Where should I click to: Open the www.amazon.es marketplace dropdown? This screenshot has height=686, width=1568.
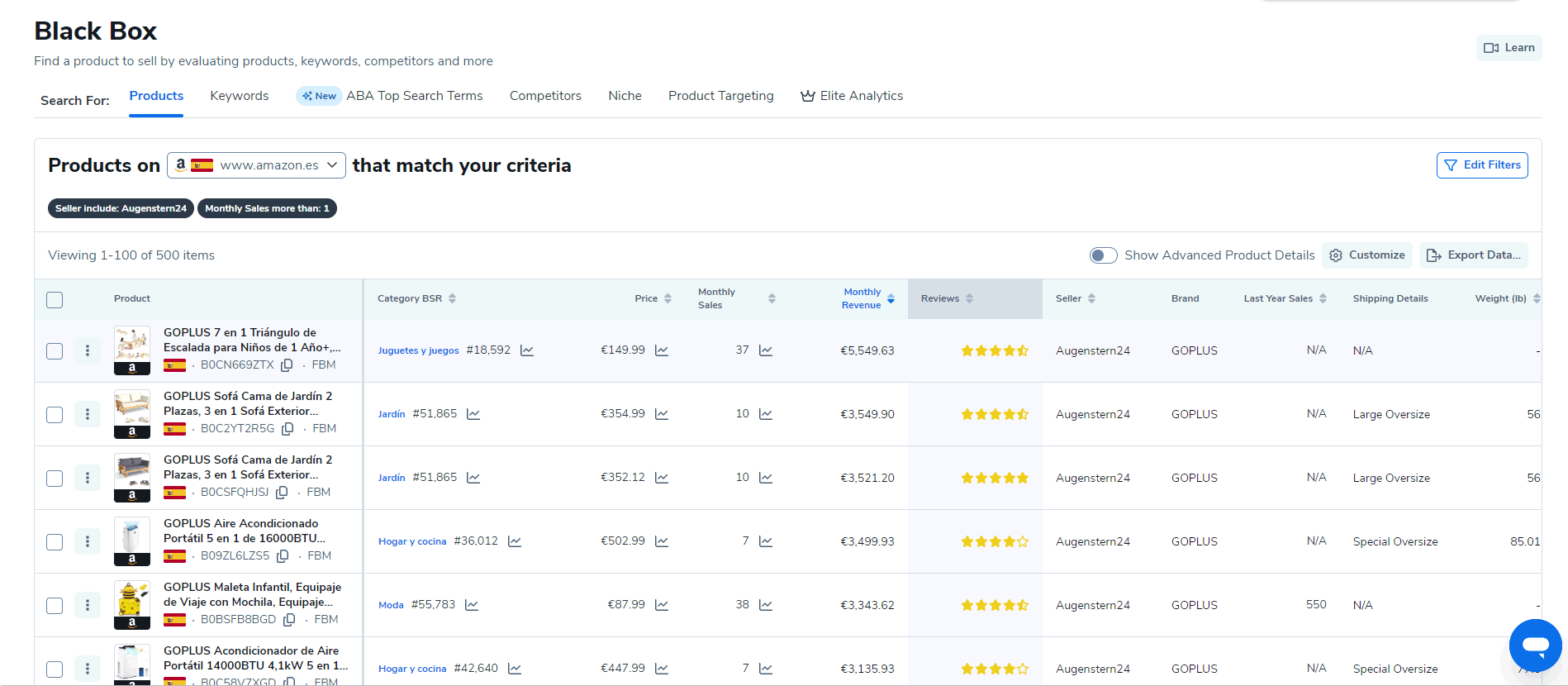[256, 165]
